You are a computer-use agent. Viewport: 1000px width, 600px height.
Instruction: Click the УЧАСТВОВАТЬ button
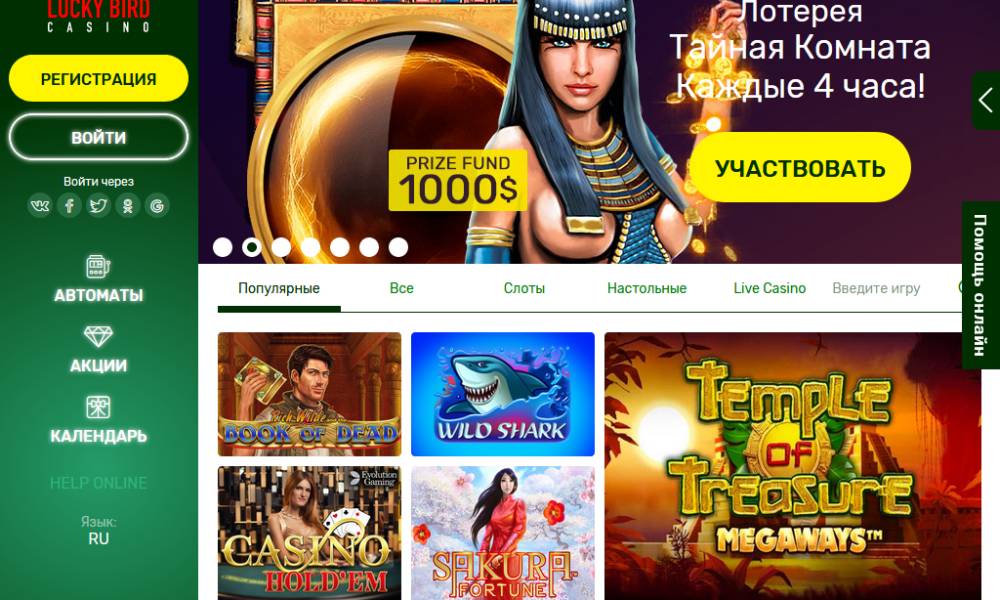(800, 168)
